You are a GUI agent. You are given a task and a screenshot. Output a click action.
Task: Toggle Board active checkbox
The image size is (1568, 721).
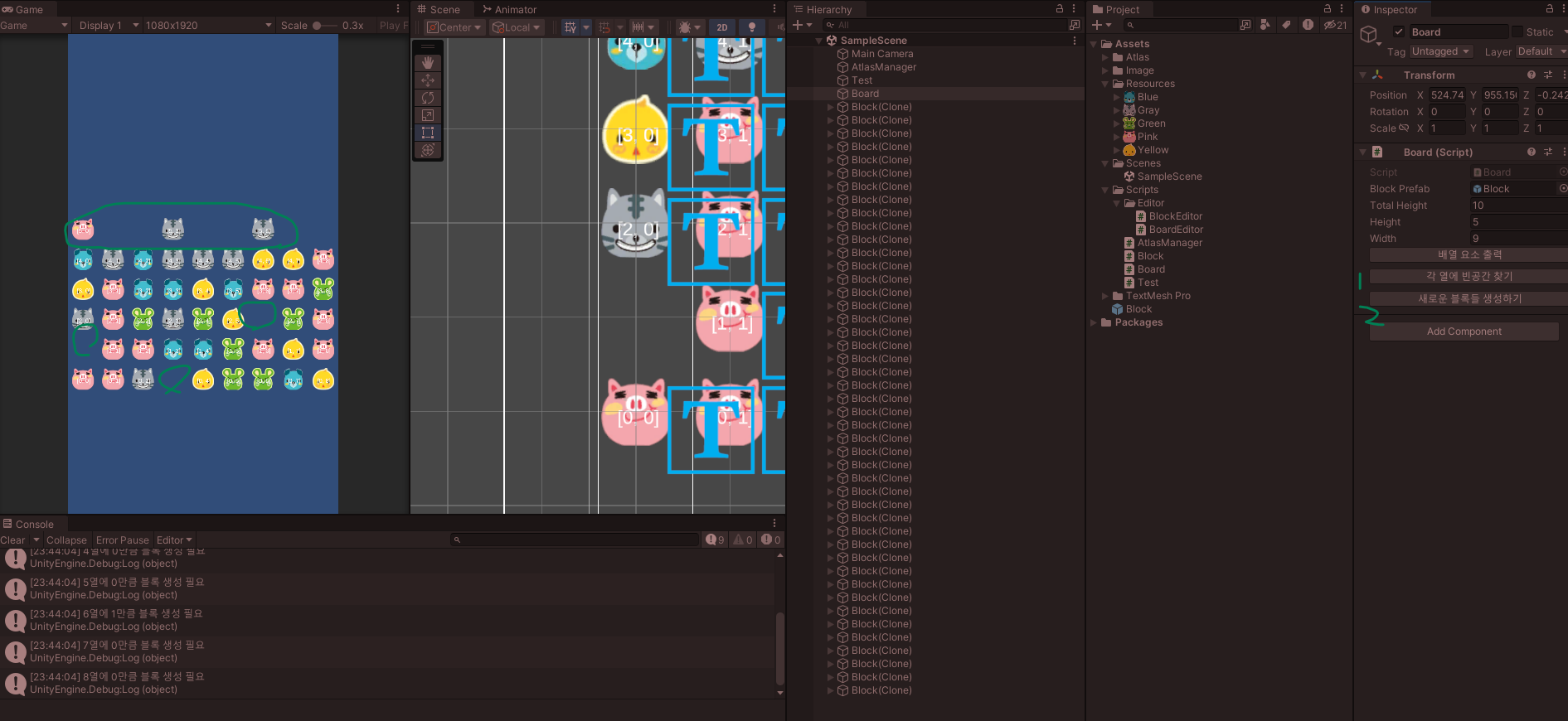click(x=1399, y=31)
